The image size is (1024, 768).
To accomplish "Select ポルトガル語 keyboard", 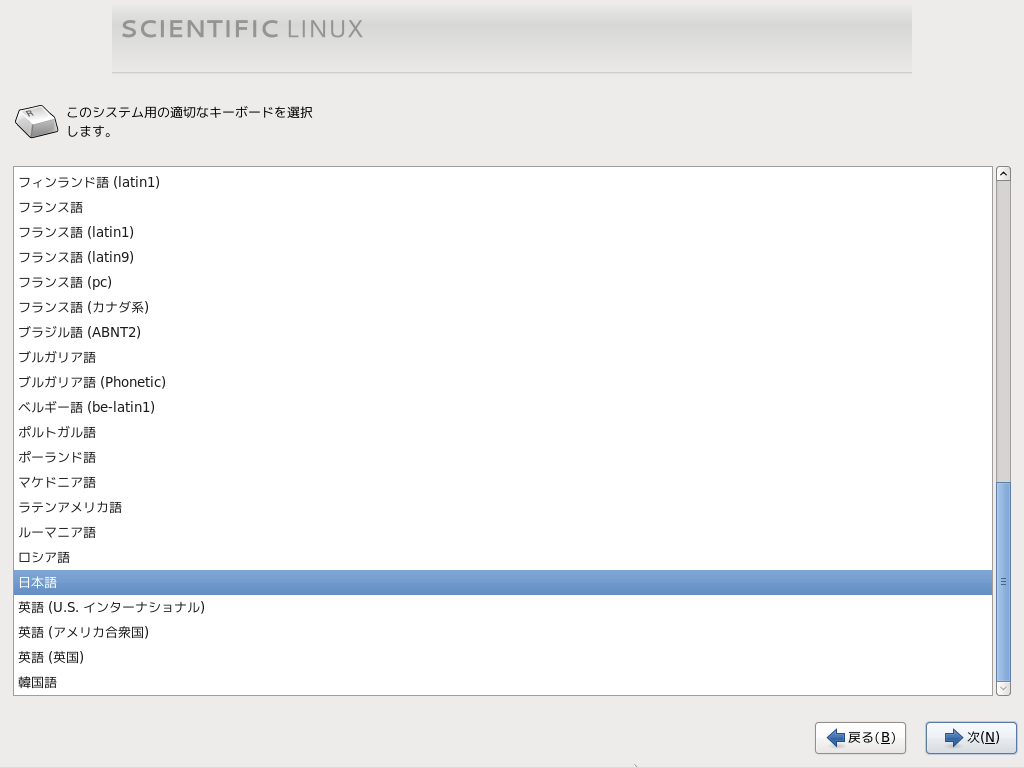I will point(502,432).
